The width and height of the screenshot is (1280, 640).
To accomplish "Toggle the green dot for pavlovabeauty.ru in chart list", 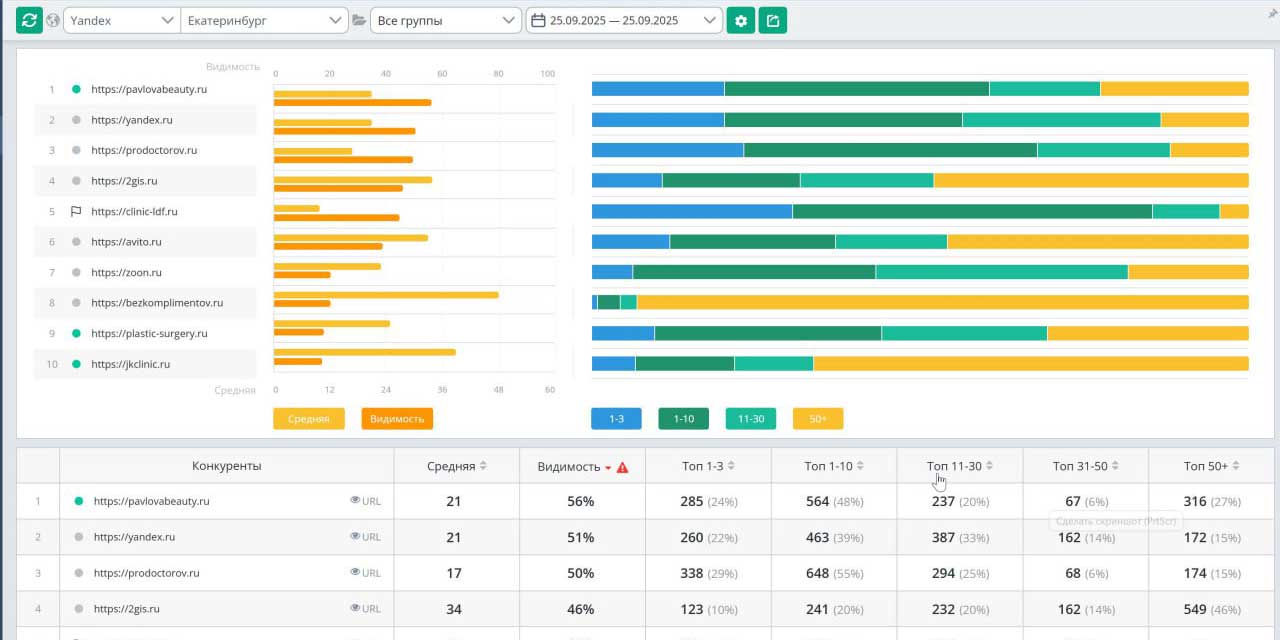I will click(76, 89).
